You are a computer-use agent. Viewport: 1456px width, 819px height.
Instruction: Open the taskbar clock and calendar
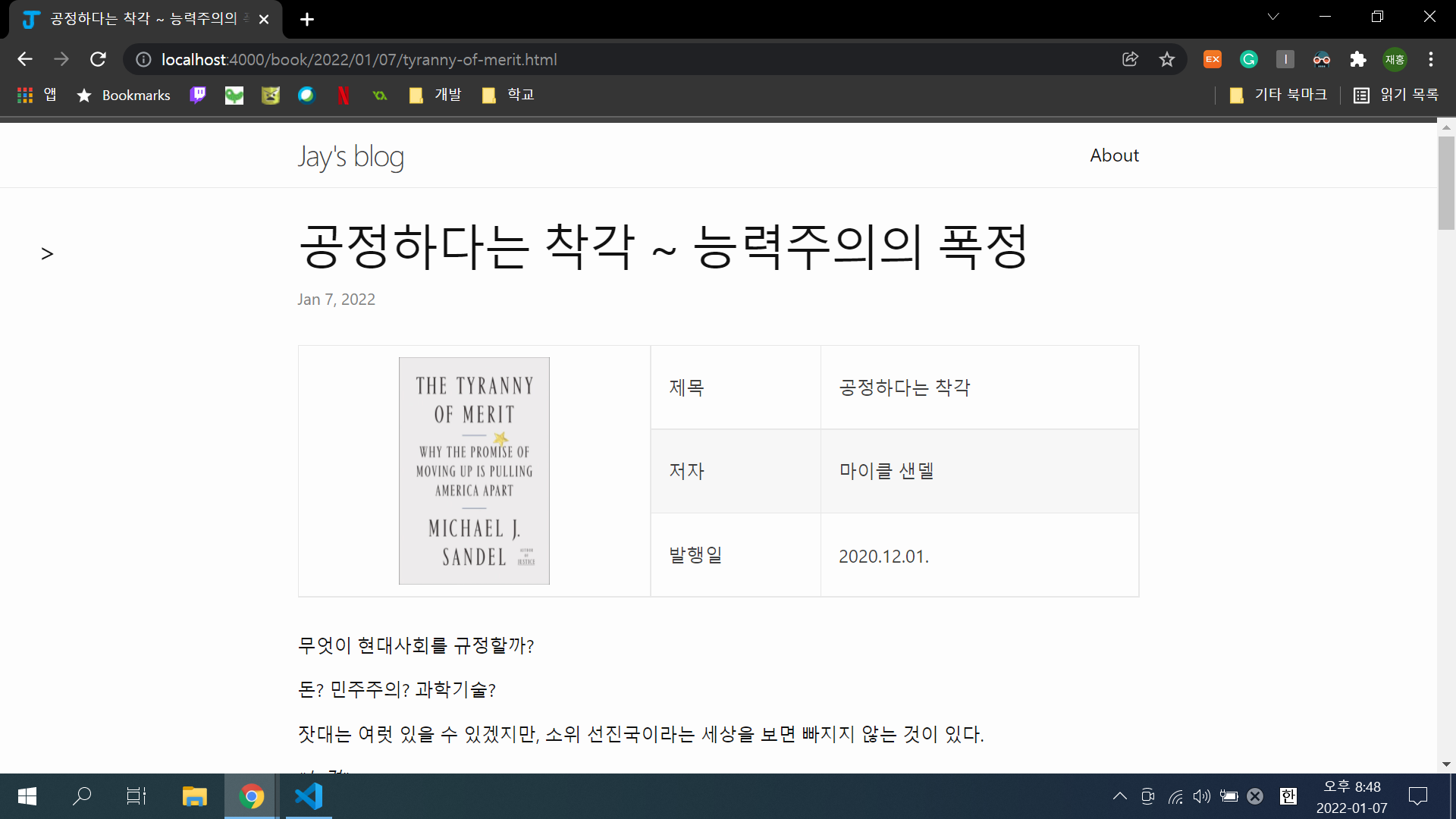coord(1351,796)
